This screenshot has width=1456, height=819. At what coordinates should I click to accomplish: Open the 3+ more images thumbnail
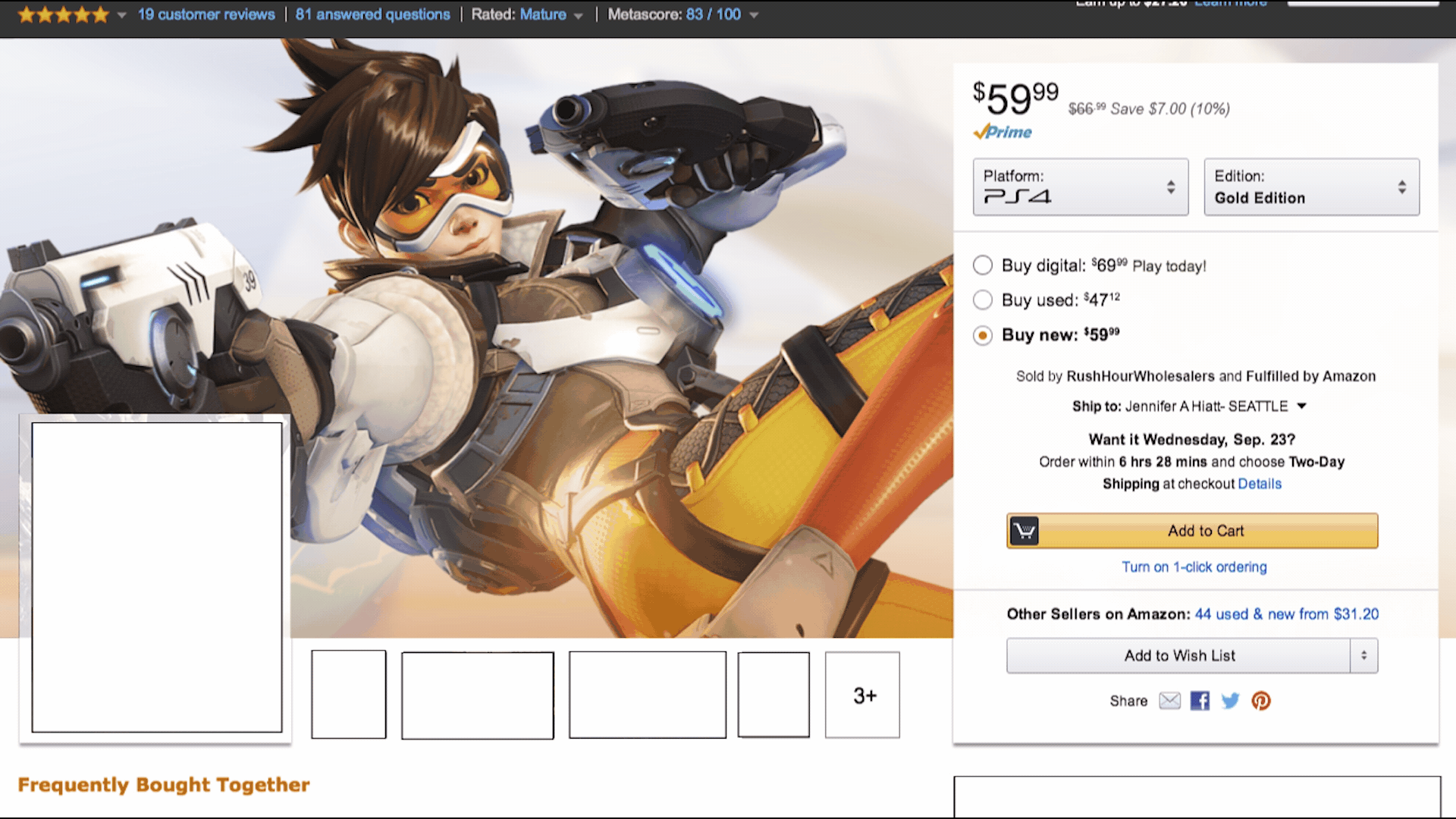pos(862,695)
